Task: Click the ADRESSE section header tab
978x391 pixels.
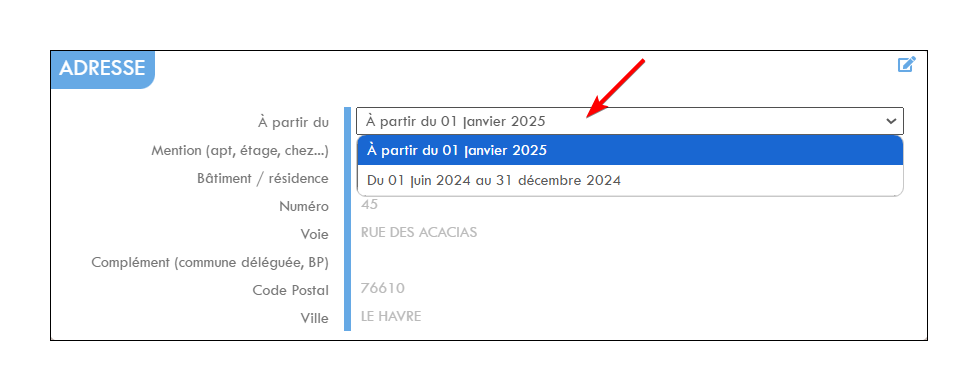Action: pos(102,69)
